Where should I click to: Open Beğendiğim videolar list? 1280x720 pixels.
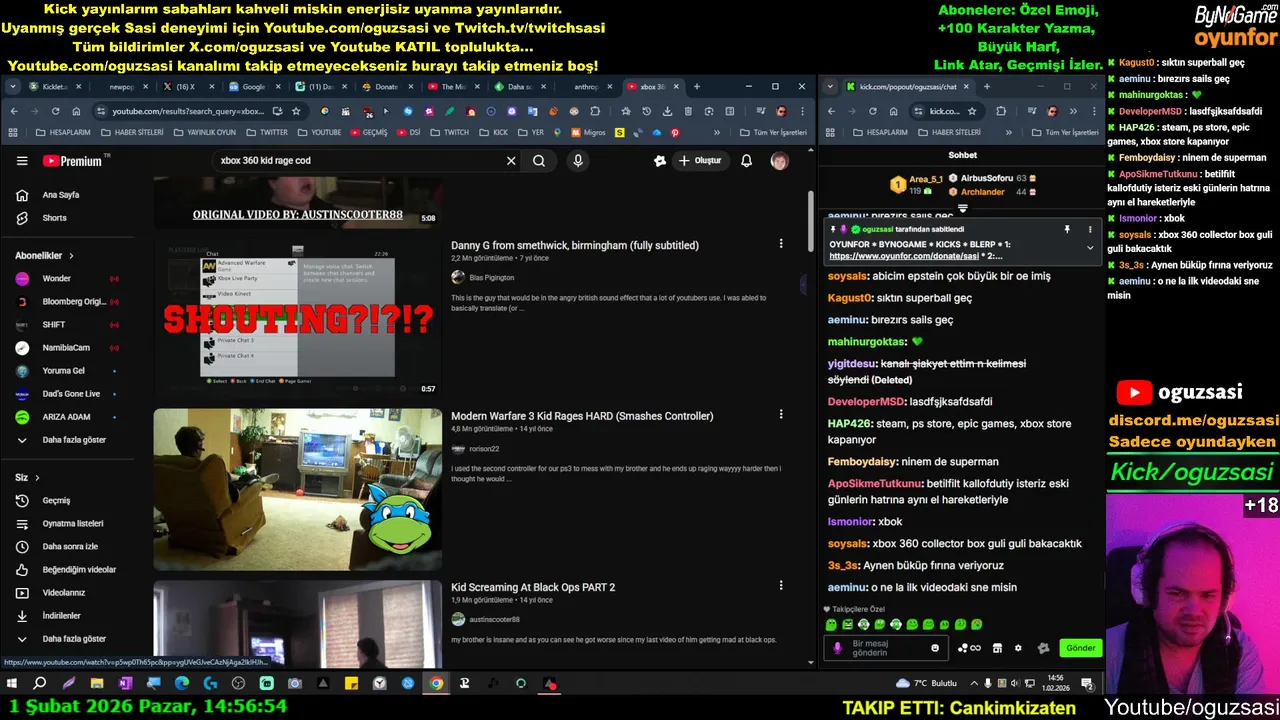(x=68, y=570)
